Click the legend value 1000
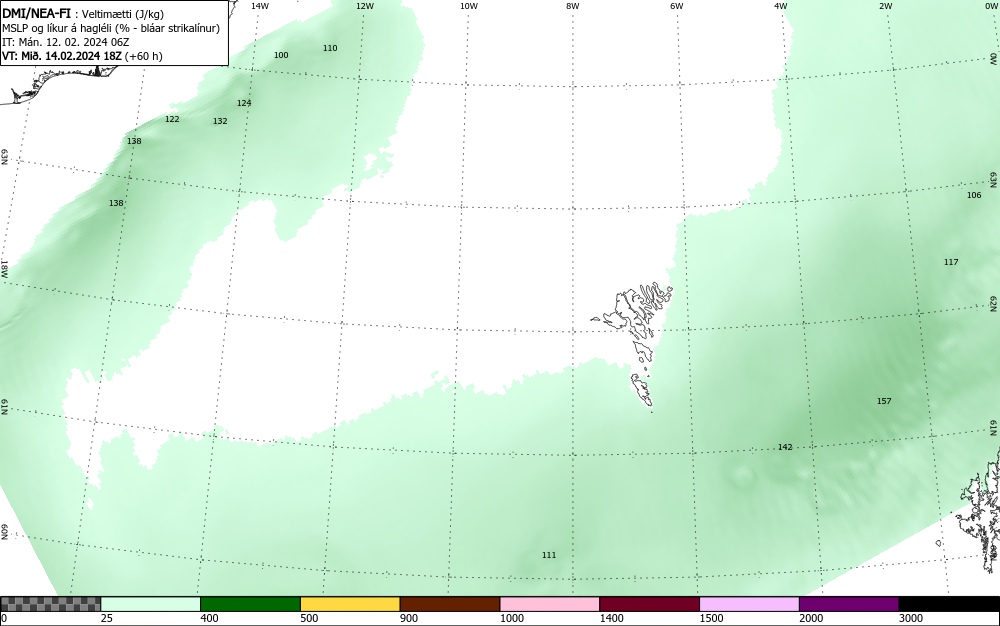This screenshot has width=1000, height=626. point(511,618)
